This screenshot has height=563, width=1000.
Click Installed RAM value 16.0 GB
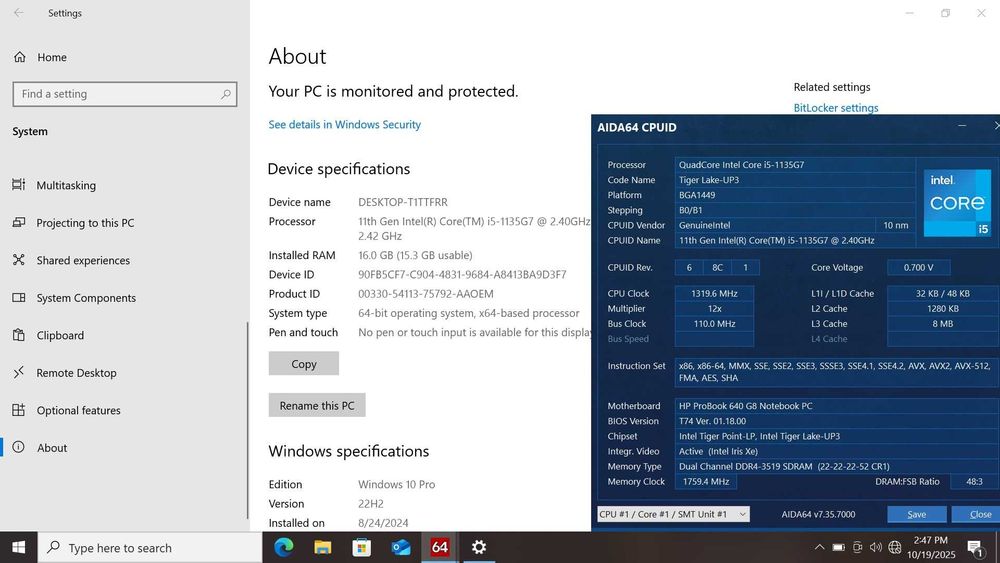pos(415,255)
